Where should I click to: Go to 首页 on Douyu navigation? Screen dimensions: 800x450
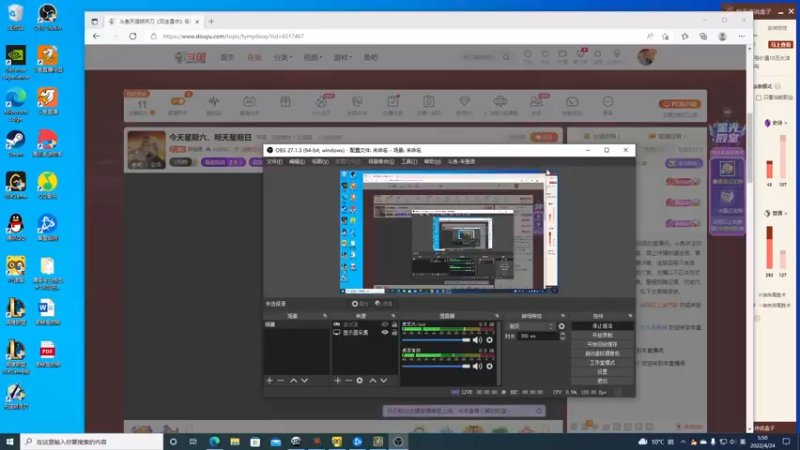(227, 57)
